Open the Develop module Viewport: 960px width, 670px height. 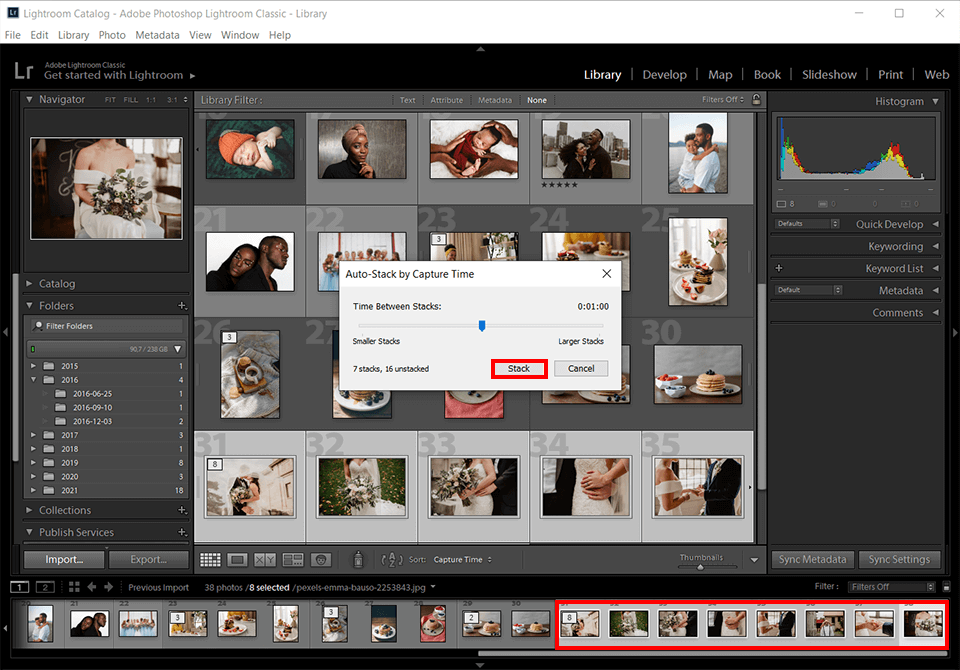664,75
